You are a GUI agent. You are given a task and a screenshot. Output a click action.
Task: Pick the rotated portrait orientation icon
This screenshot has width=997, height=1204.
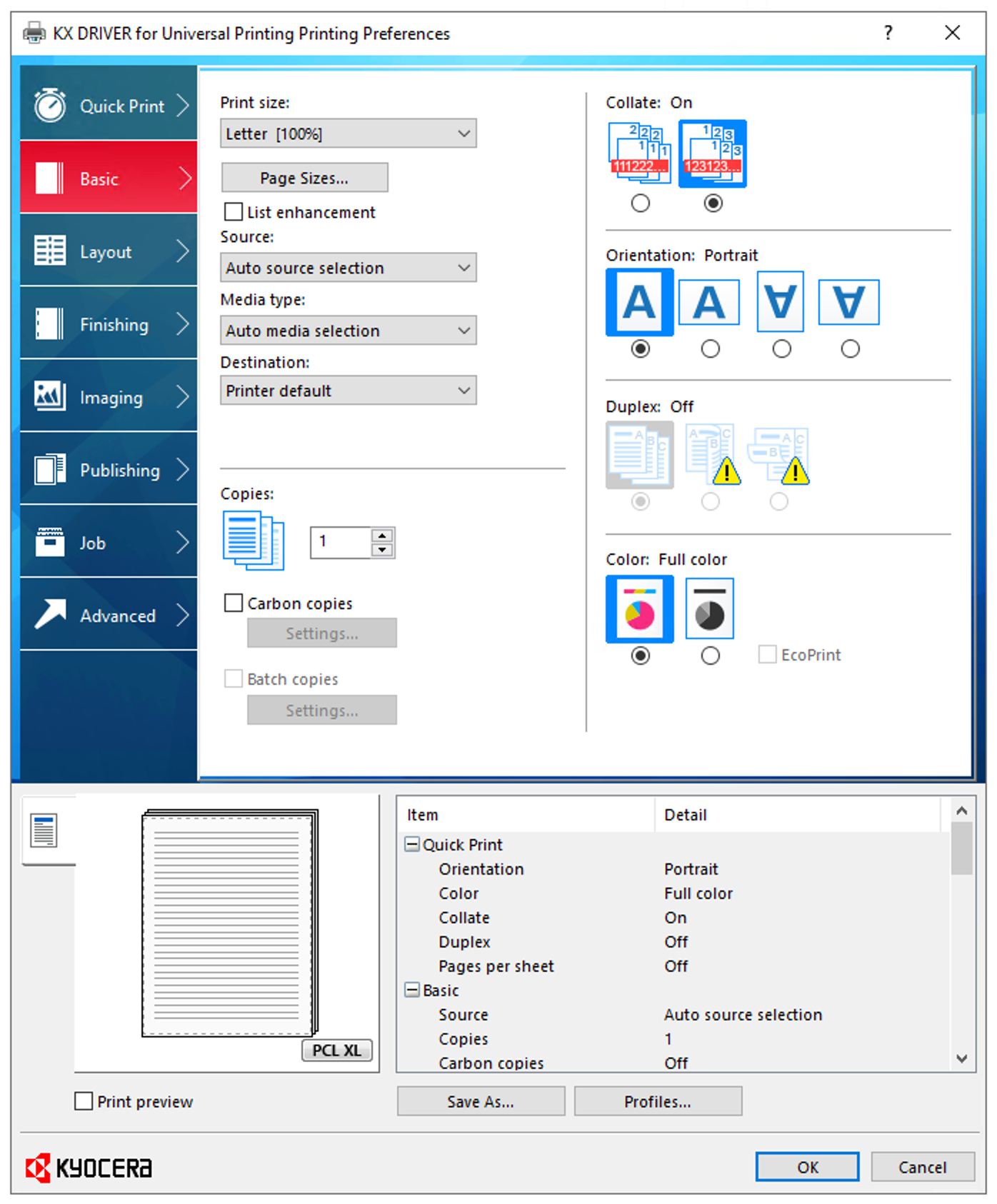tap(780, 303)
